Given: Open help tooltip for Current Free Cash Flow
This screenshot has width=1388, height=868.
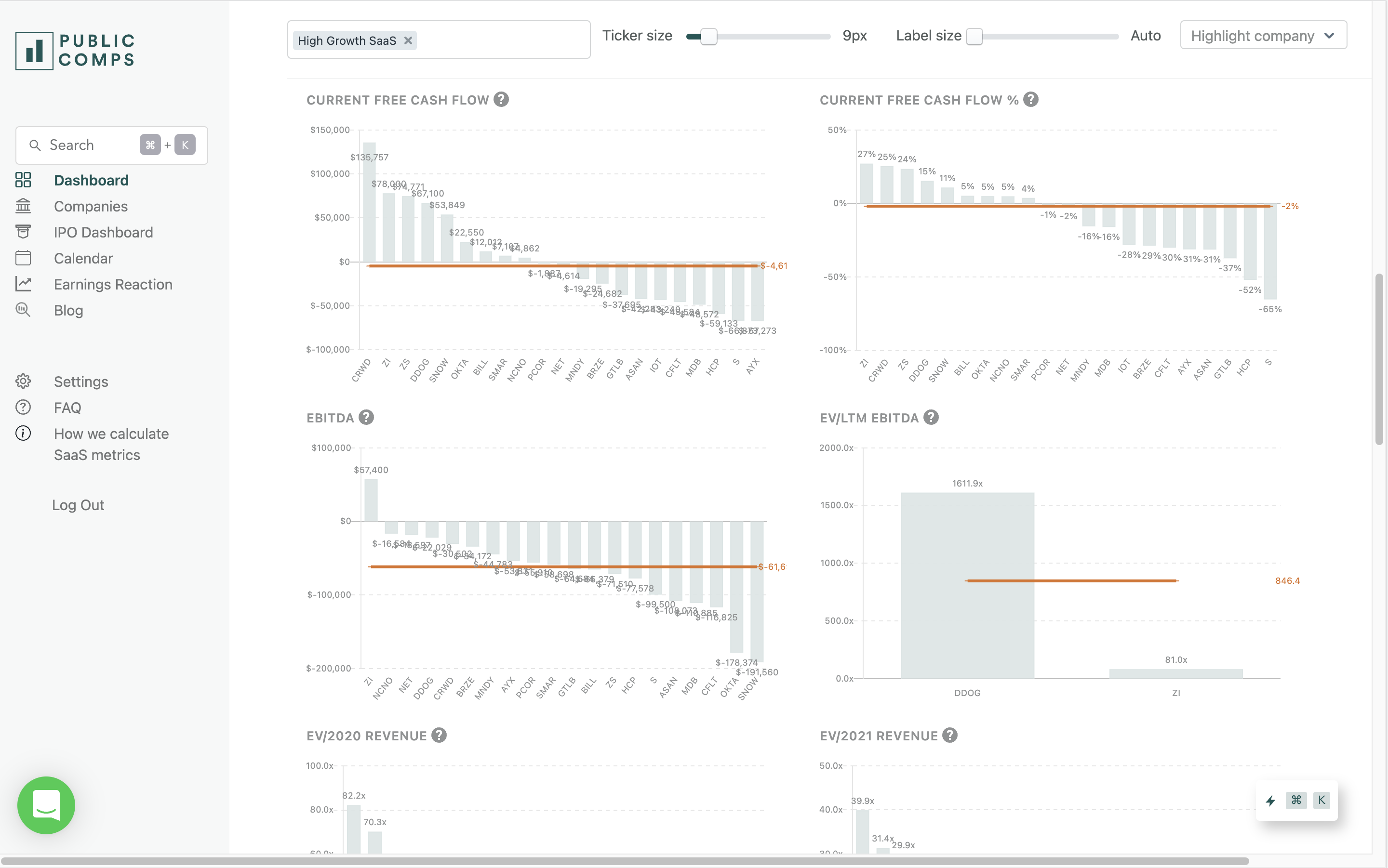Looking at the screenshot, I should point(501,100).
